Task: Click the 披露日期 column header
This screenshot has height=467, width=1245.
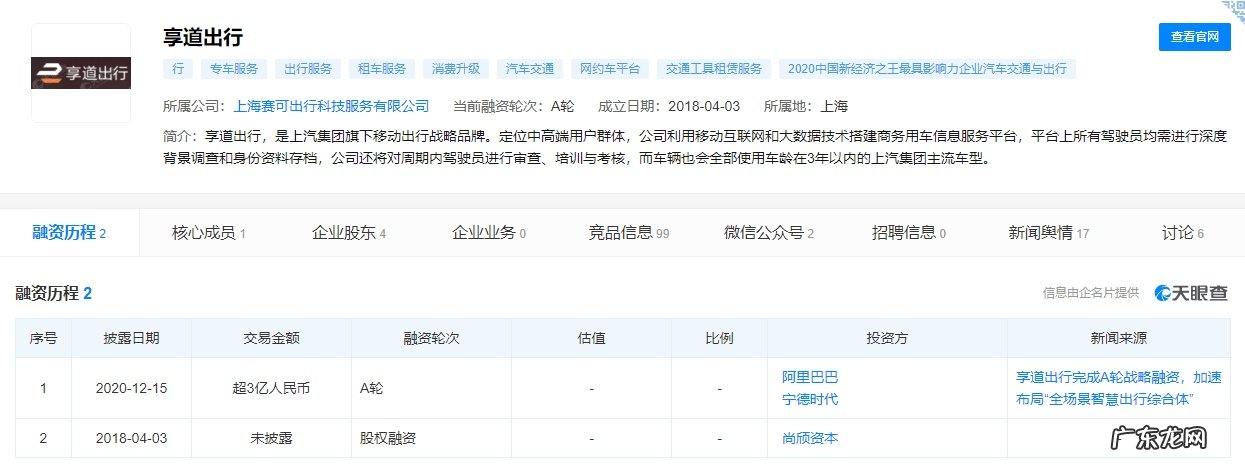Action: (131, 338)
